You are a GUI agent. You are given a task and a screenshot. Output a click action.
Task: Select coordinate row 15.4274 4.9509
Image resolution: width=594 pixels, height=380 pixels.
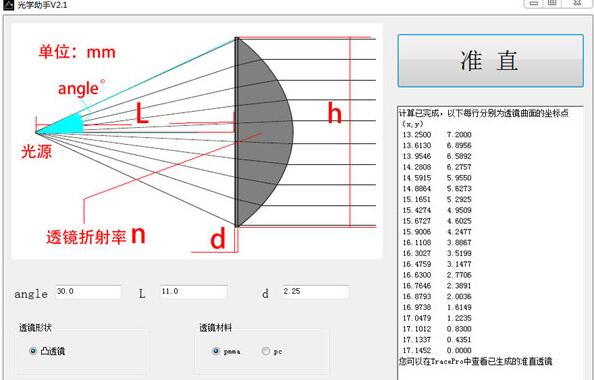(437, 210)
